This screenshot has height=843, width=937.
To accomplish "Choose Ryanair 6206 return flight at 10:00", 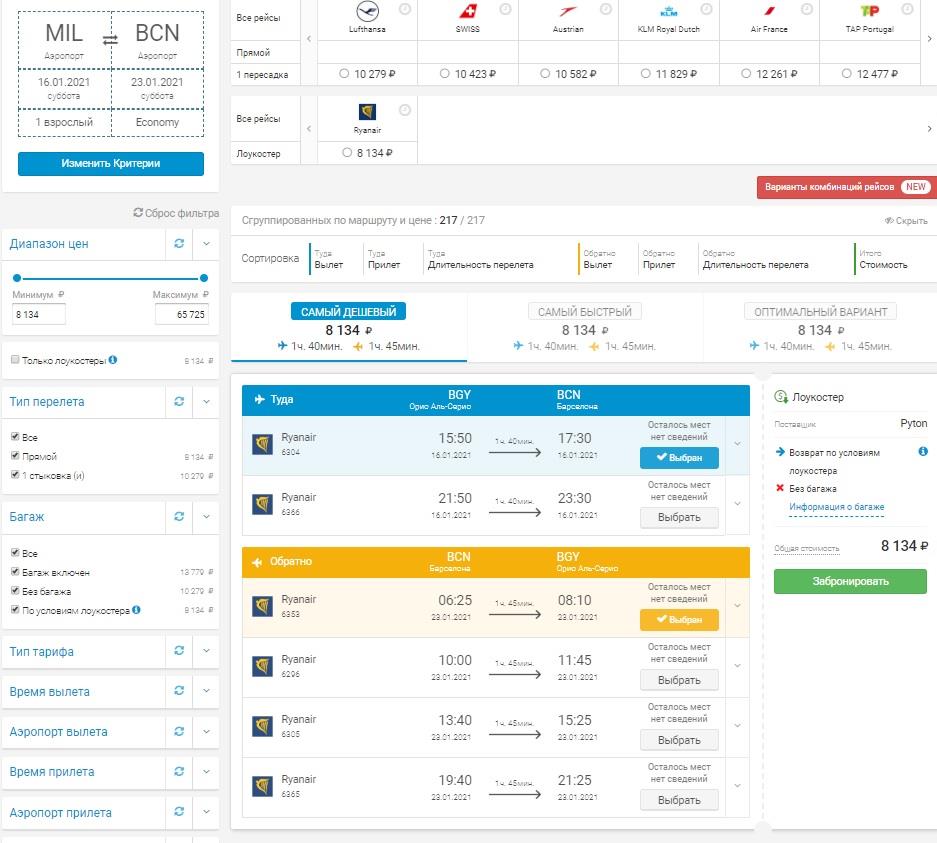I will (x=679, y=680).
